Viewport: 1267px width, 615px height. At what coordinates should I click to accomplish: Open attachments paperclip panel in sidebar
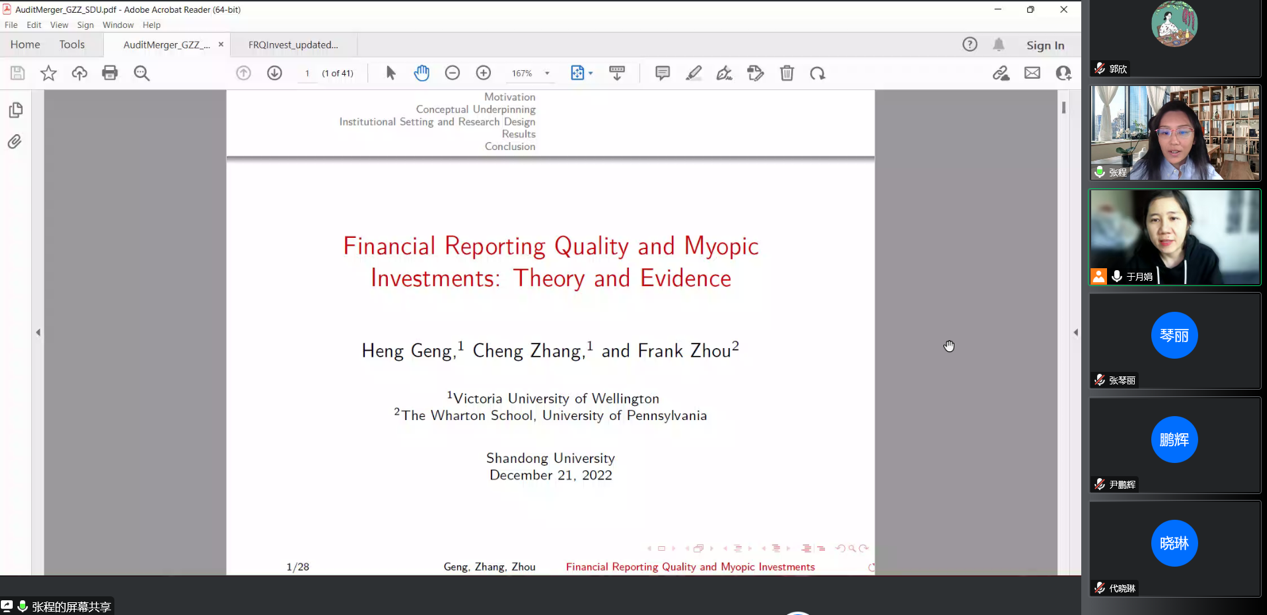pyautogui.click(x=15, y=142)
